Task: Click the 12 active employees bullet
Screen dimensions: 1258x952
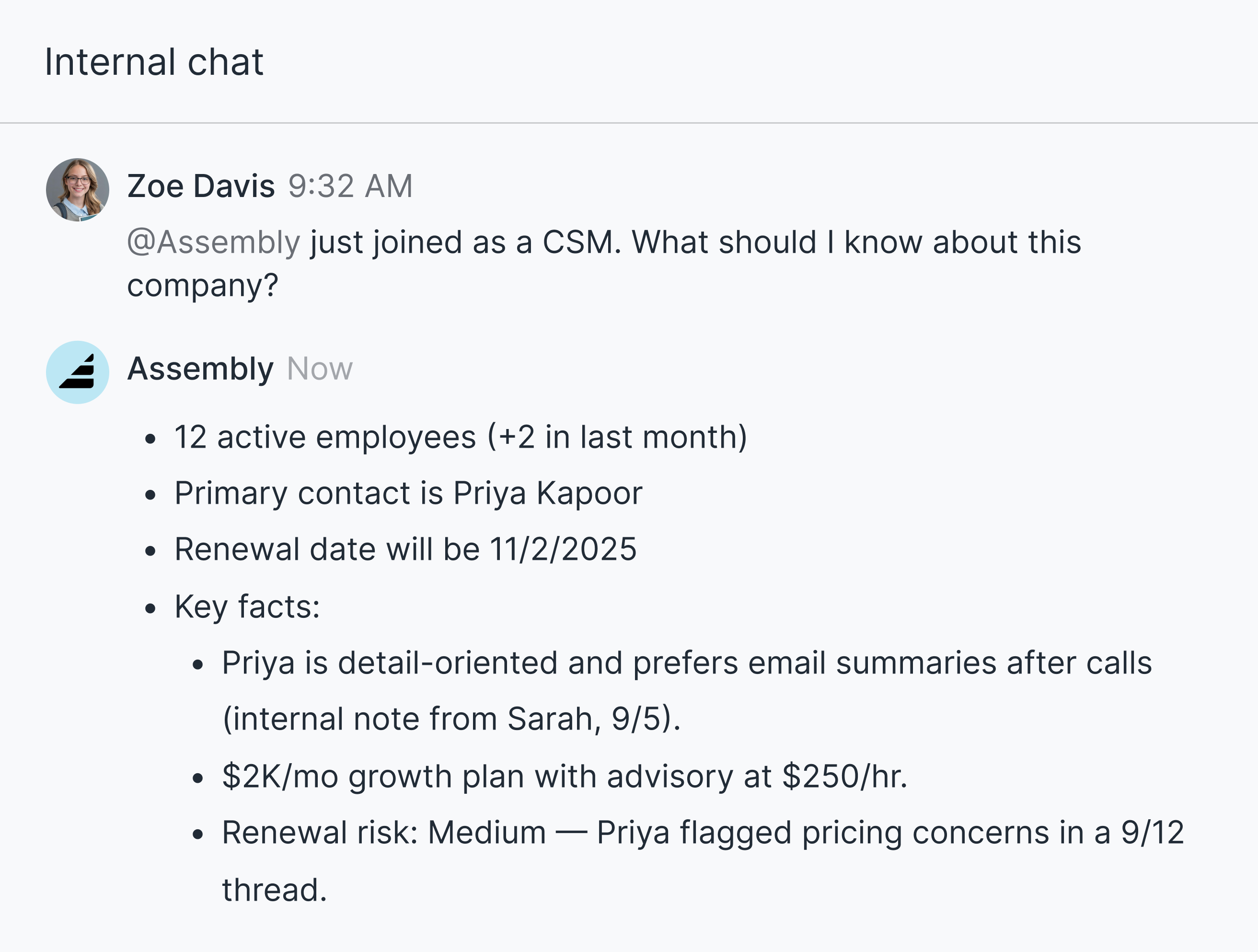Action: [x=460, y=437]
